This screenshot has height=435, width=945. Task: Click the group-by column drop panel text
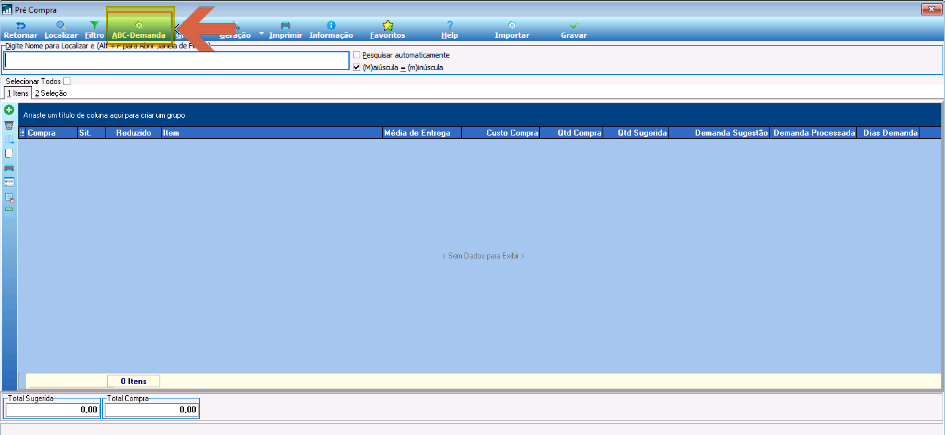104,114
